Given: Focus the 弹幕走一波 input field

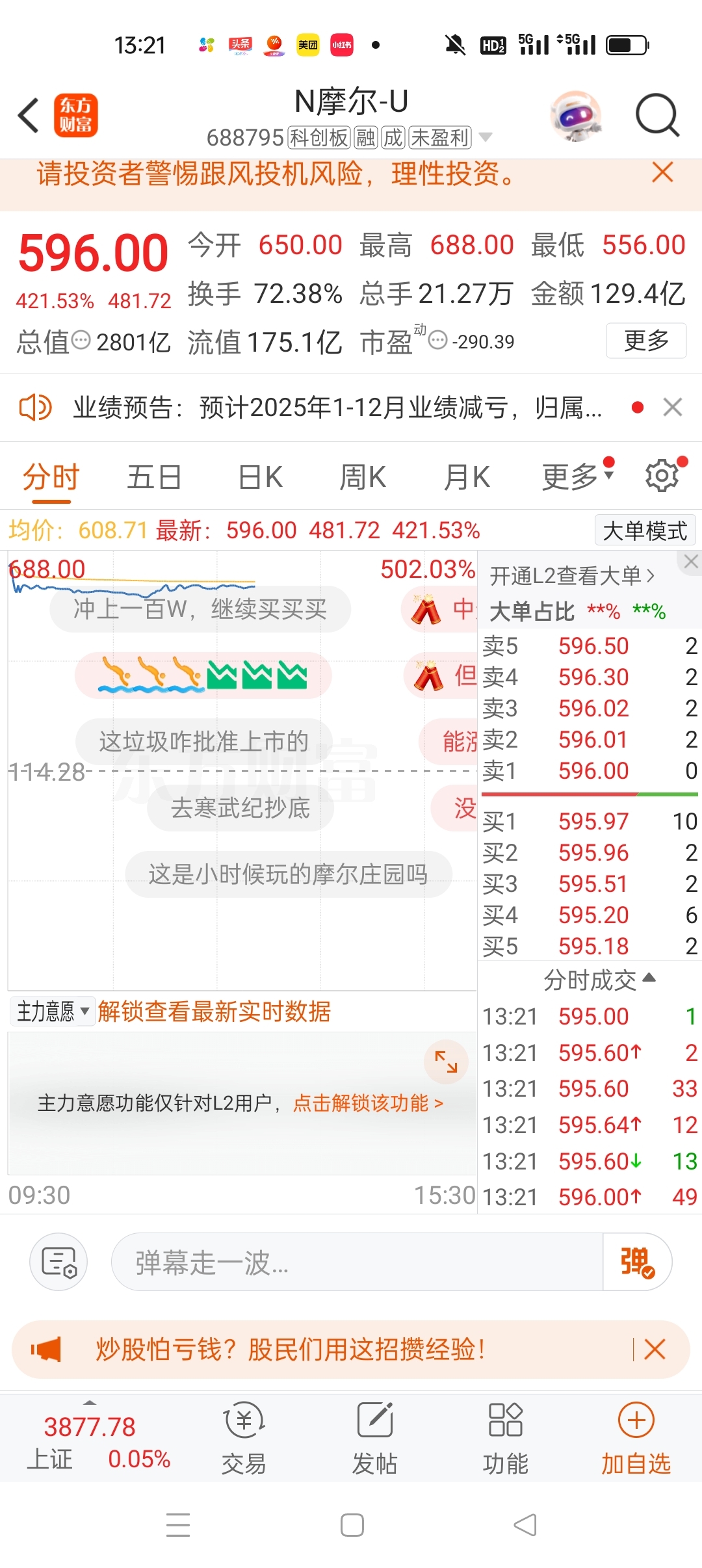Looking at the screenshot, I should point(357,1262).
